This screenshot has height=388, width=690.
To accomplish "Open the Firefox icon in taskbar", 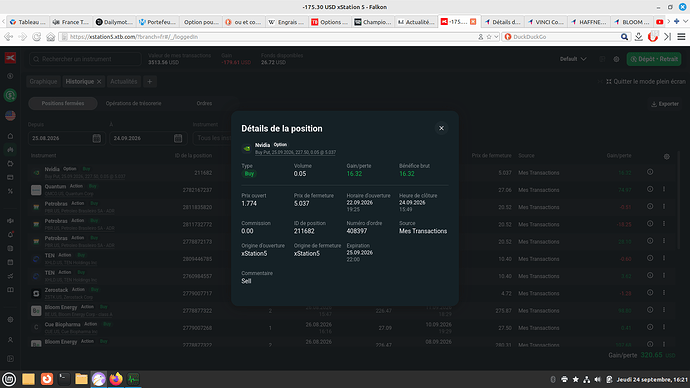I will [x=116, y=379].
